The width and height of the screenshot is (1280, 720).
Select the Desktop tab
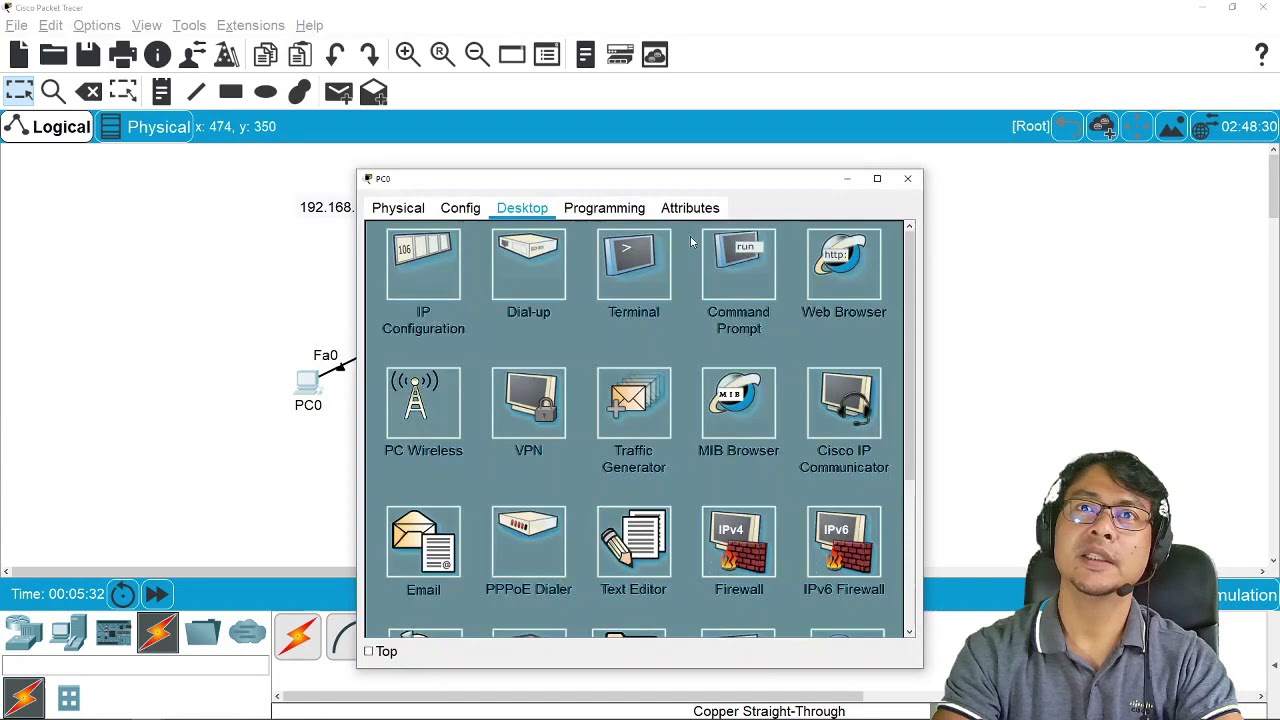click(522, 208)
